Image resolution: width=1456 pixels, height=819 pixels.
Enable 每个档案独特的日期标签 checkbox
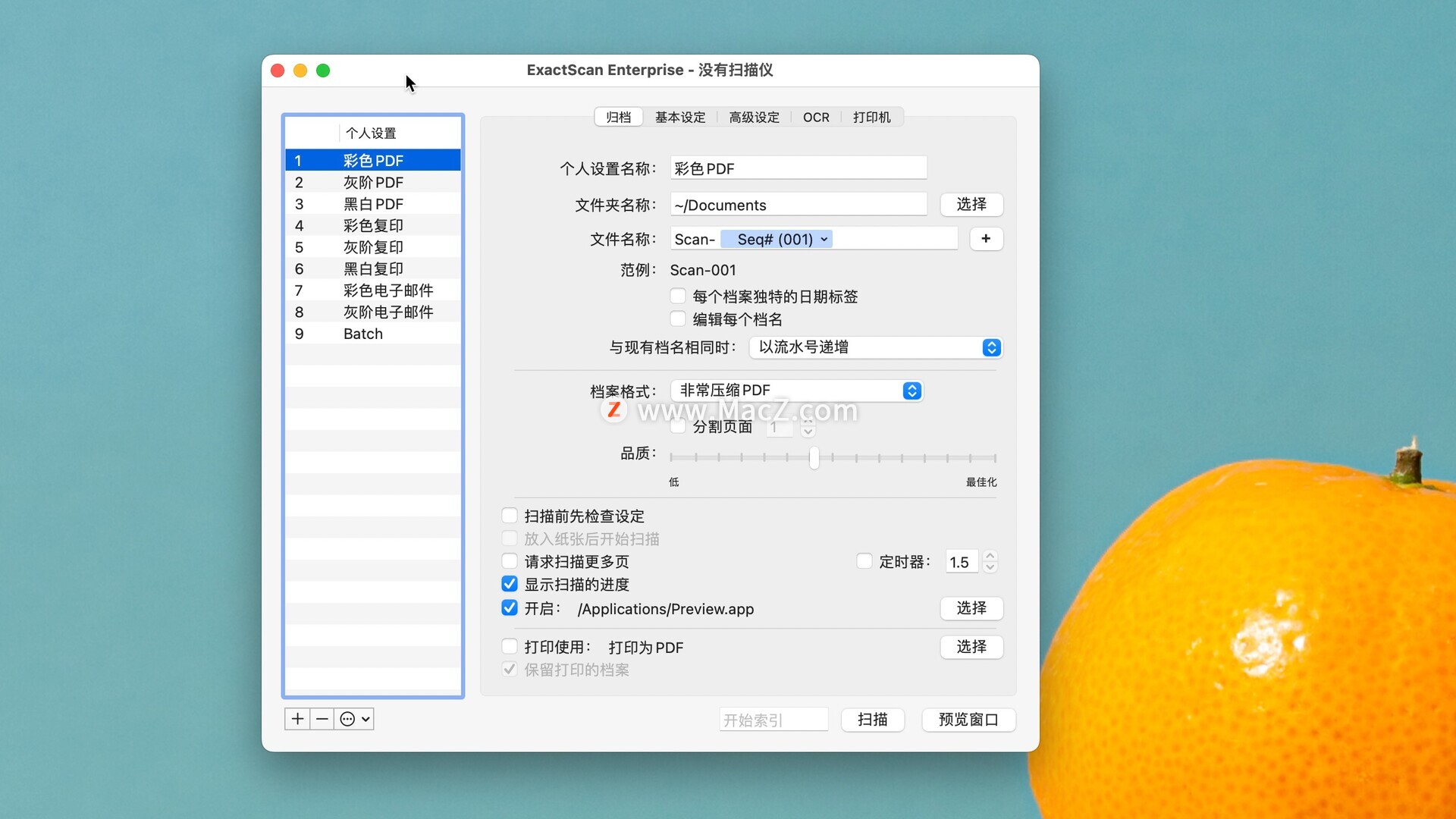tap(678, 296)
